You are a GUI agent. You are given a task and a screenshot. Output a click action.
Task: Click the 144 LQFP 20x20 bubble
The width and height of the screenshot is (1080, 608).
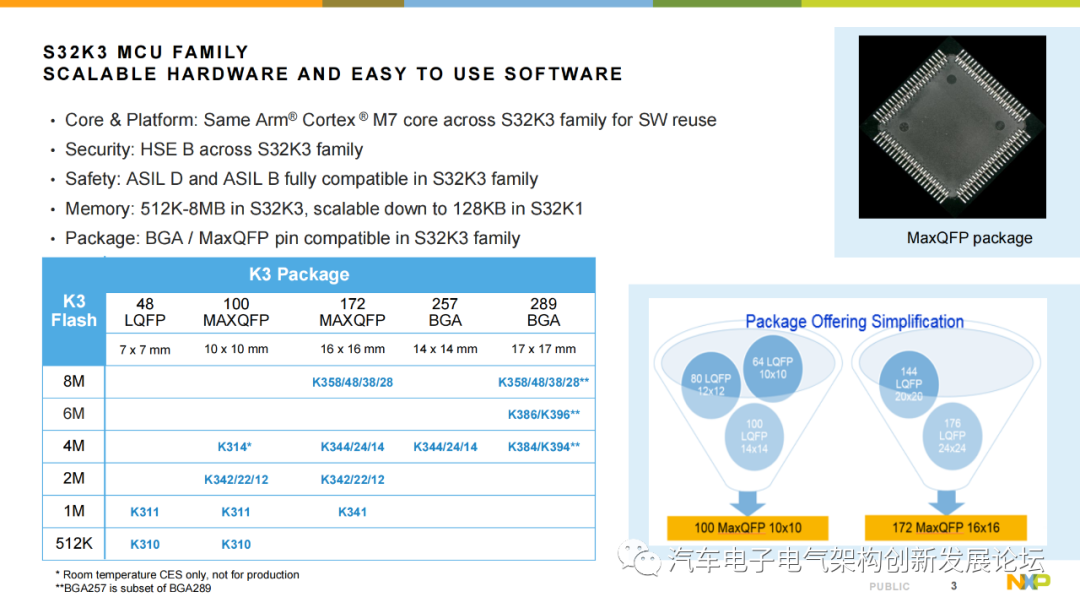pos(908,384)
